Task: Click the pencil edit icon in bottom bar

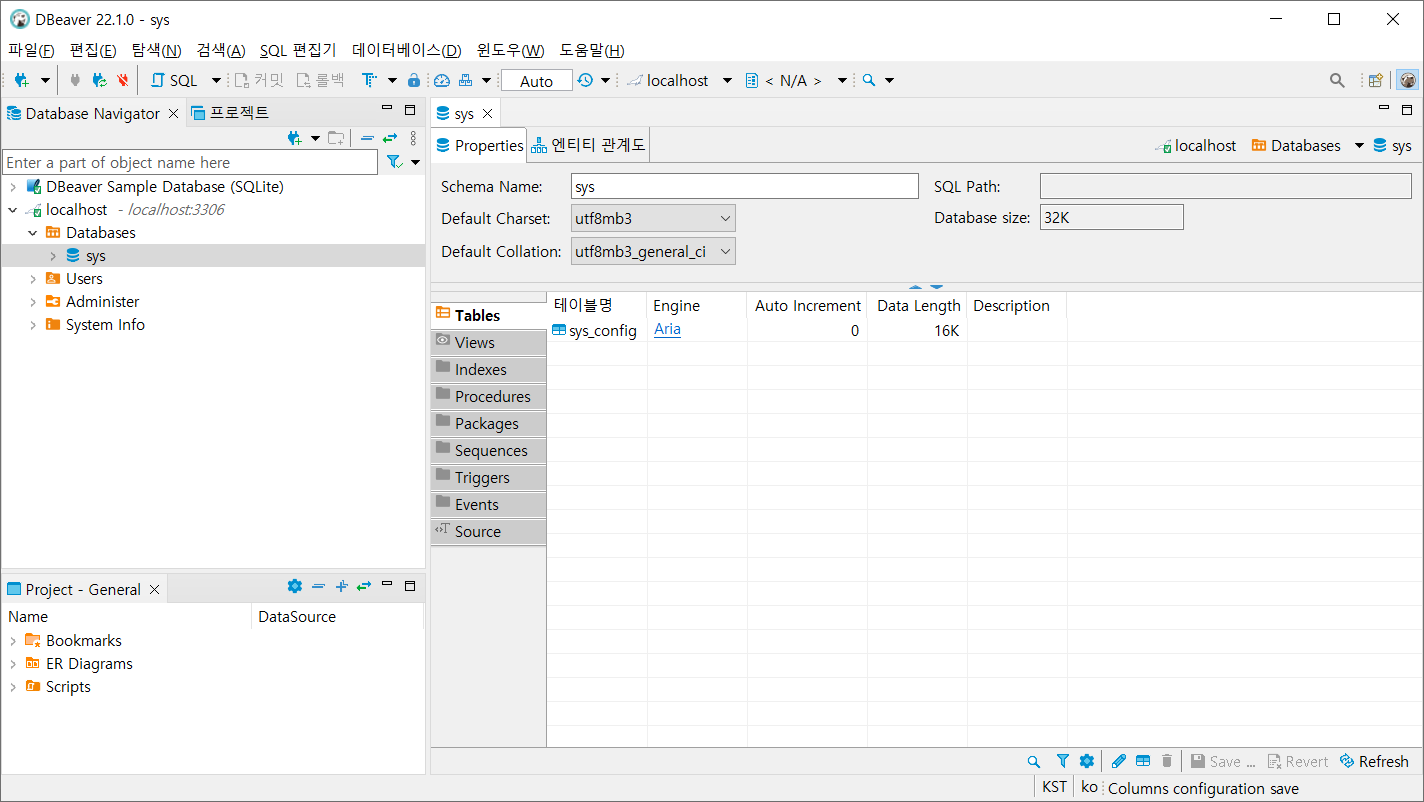Action: [1119, 761]
